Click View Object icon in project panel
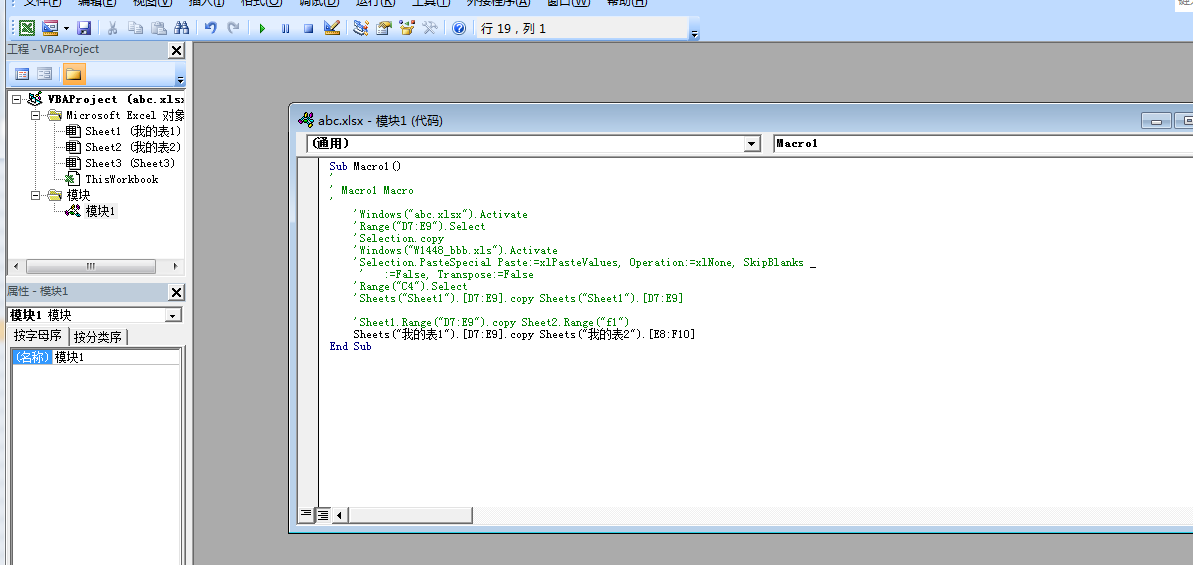 tap(45, 74)
